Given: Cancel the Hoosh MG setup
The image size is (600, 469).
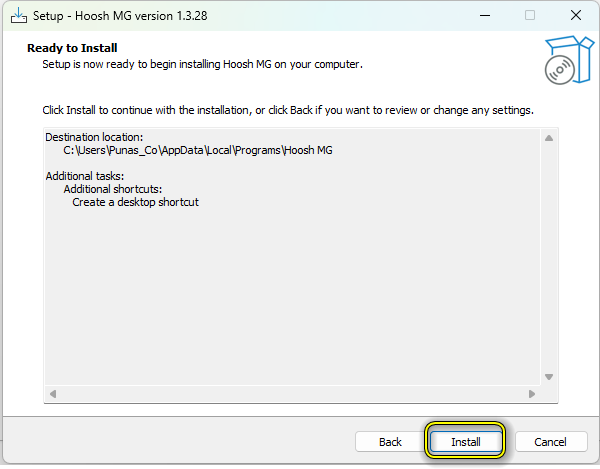Looking at the screenshot, I should pyautogui.click(x=550, y=442).
